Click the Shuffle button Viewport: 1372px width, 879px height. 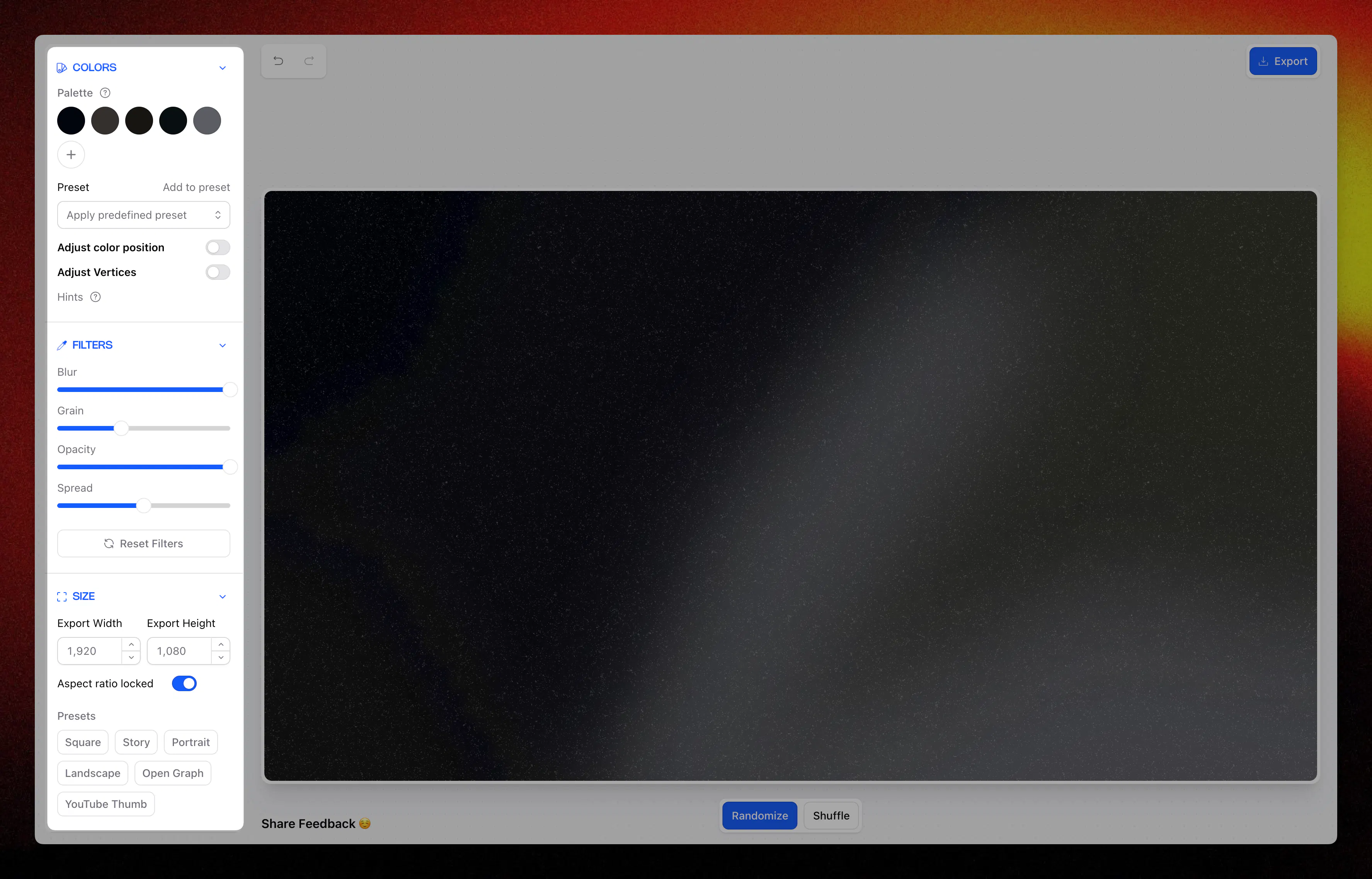[x=831, y=816]
